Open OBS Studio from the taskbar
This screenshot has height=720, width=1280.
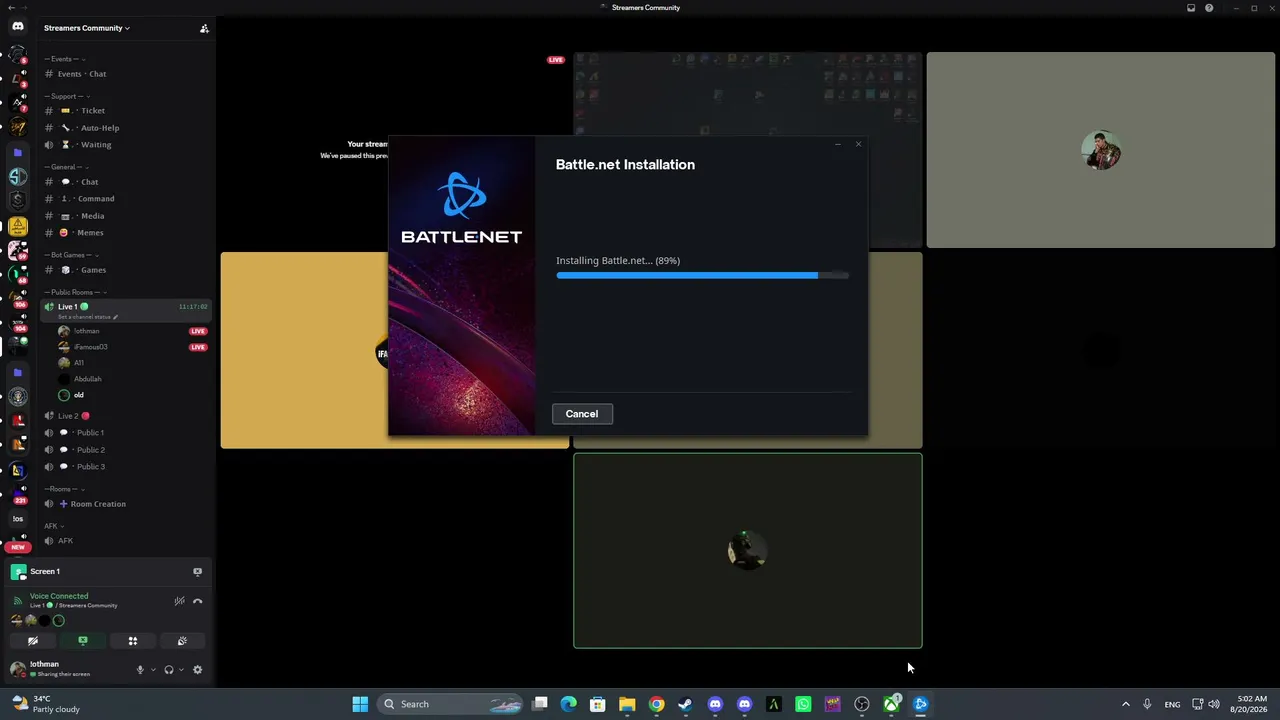tap(862, 704)
